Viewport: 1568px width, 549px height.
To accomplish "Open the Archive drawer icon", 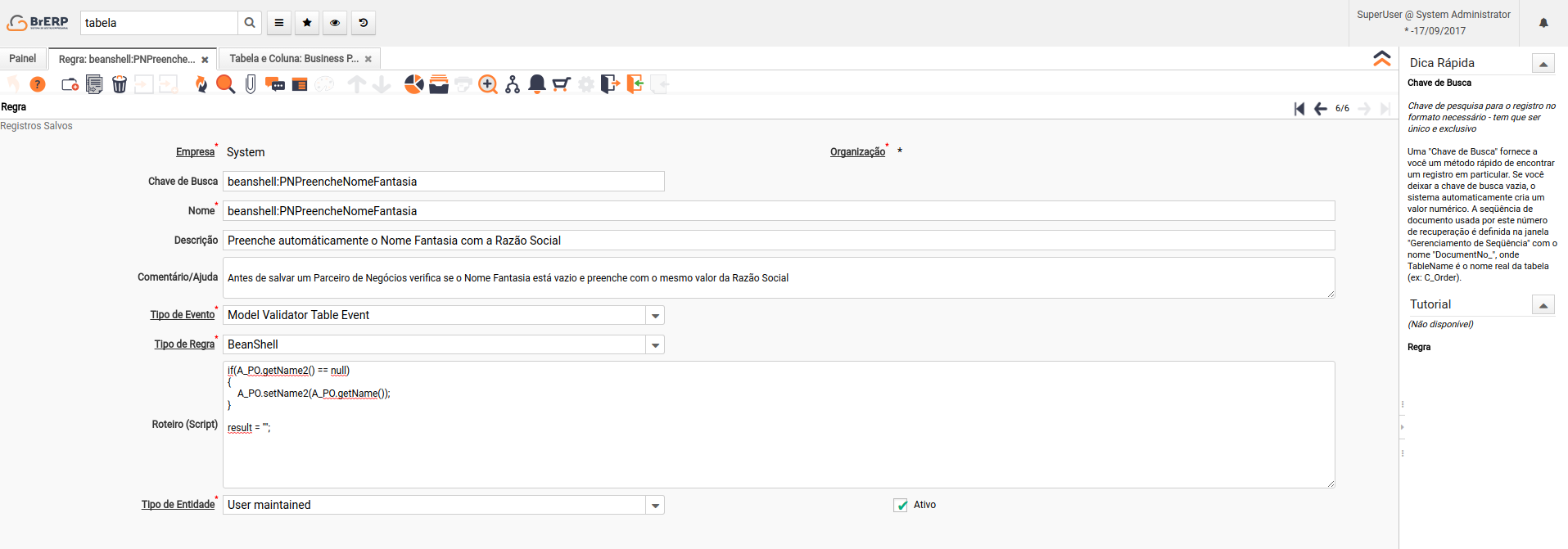I will 439,84.
